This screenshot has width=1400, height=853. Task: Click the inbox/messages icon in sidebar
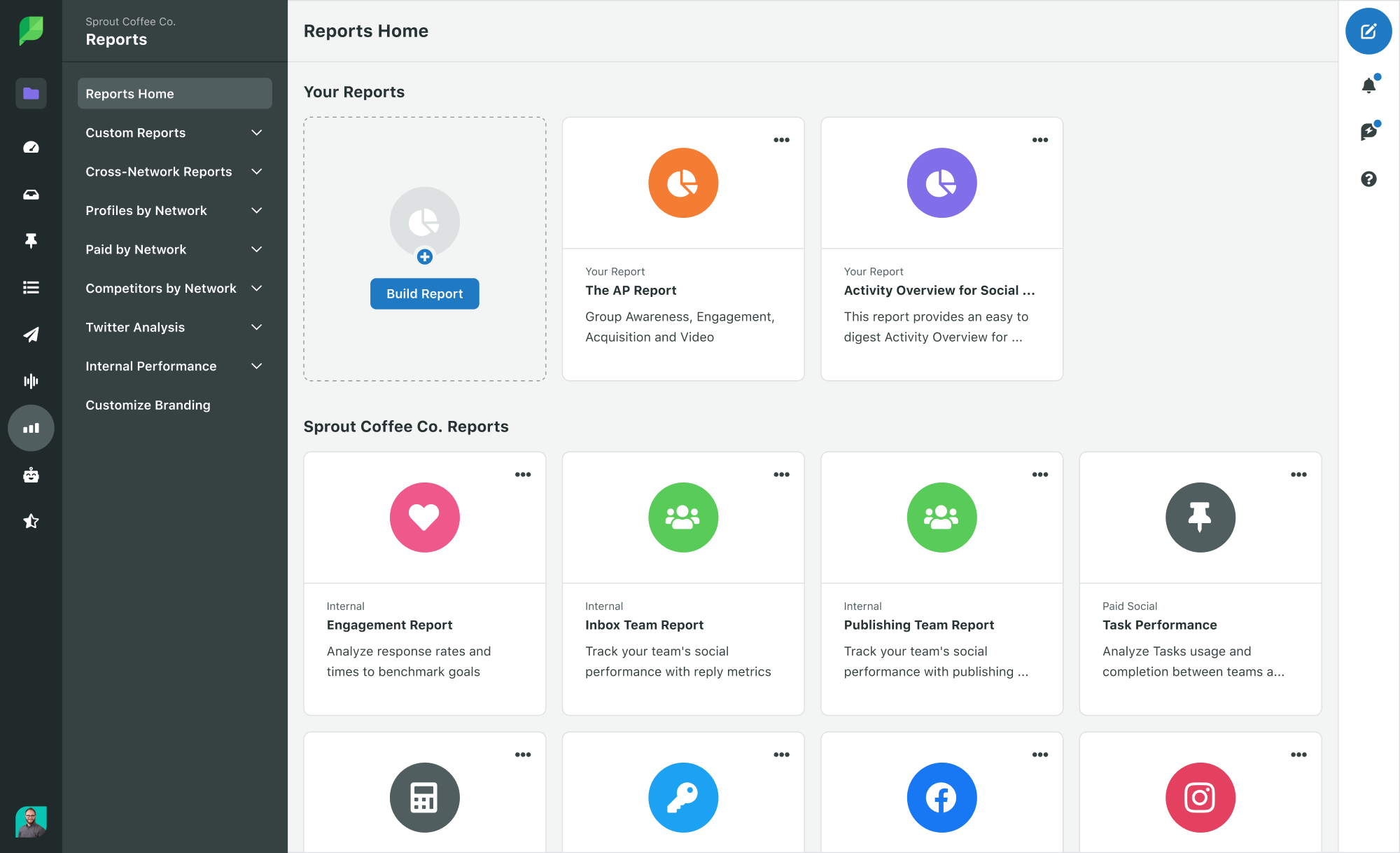click(x=30, y=193)
